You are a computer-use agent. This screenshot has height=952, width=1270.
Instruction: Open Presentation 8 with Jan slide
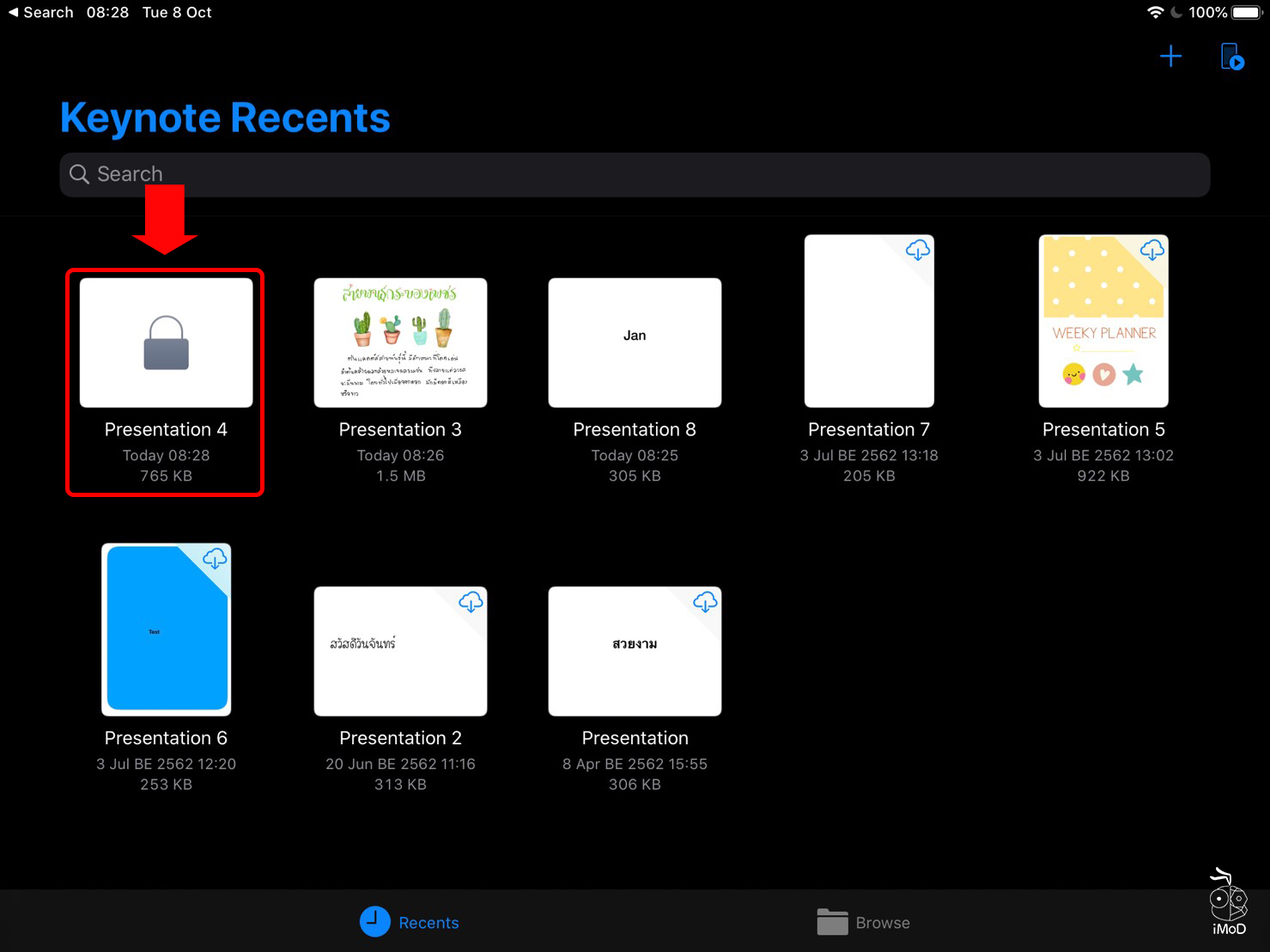(x=635, y=343)
